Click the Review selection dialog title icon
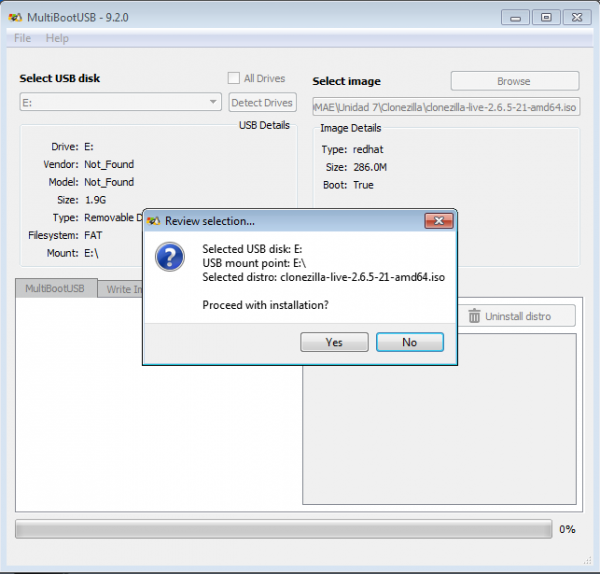The height and width of the screenshot is (574, 600). [153, 221]
